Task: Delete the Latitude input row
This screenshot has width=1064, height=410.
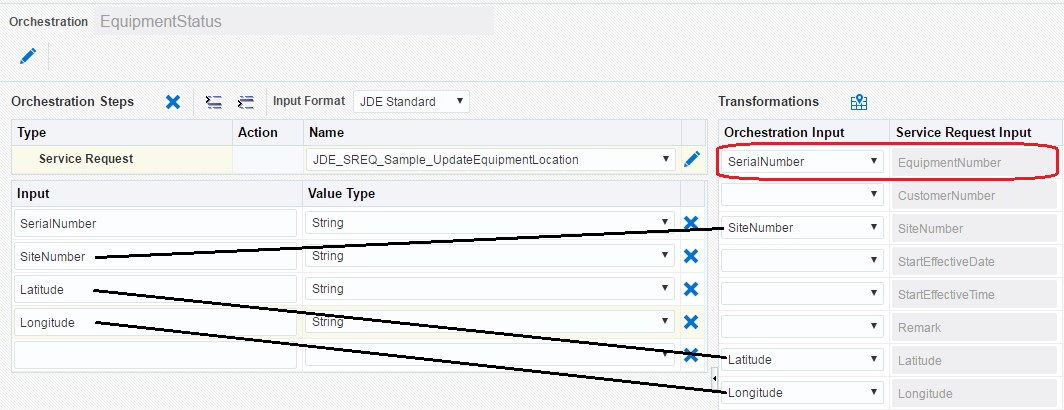Action: (690, 289)
